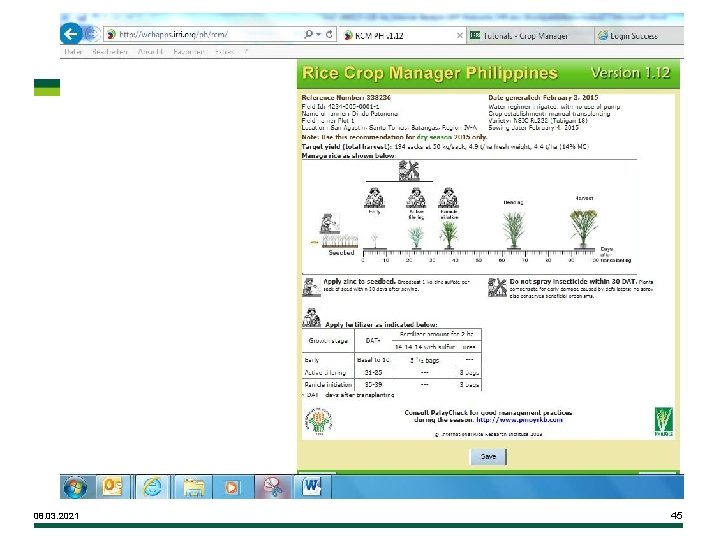720x540 pixels.
Task: Click the Panicle initiation farmer icon
Action: 448,198
